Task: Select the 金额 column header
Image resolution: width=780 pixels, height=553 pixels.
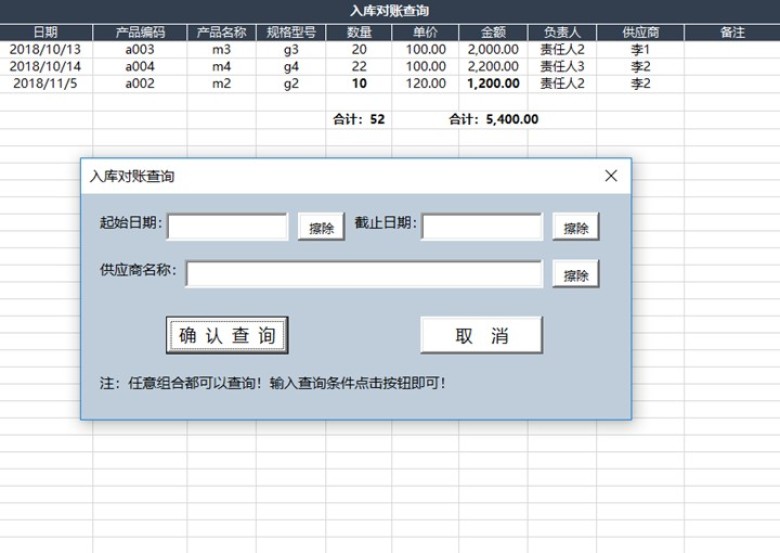Action: point(493,32)
